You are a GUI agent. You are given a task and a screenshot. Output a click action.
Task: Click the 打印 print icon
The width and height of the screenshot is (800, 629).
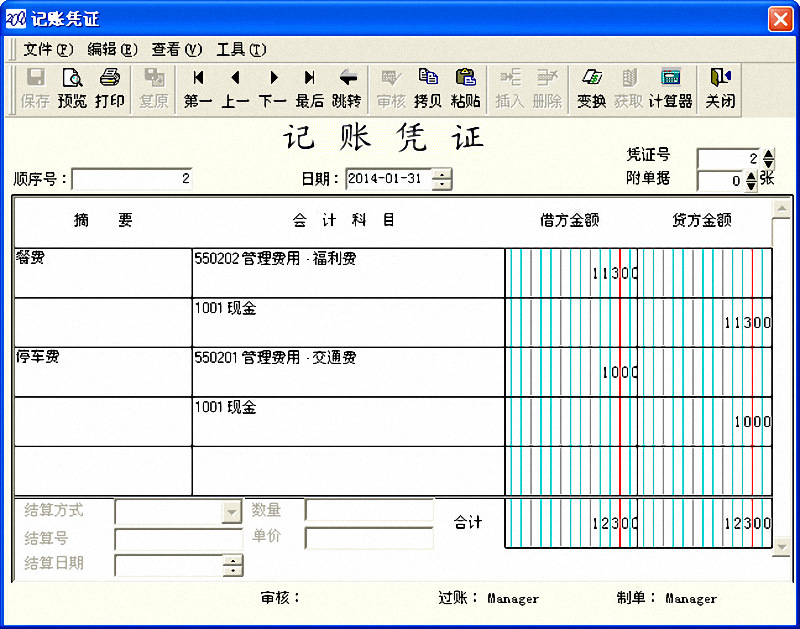pos(109,89)
